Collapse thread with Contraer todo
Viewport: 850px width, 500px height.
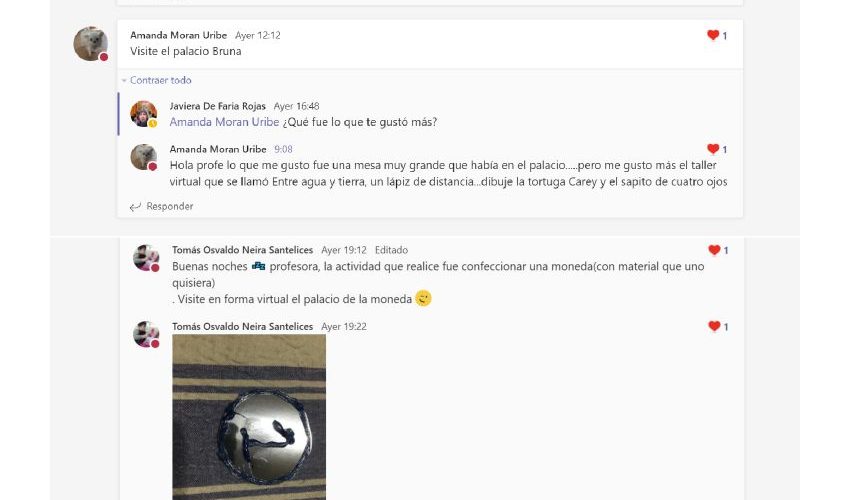tap(160, 80)
